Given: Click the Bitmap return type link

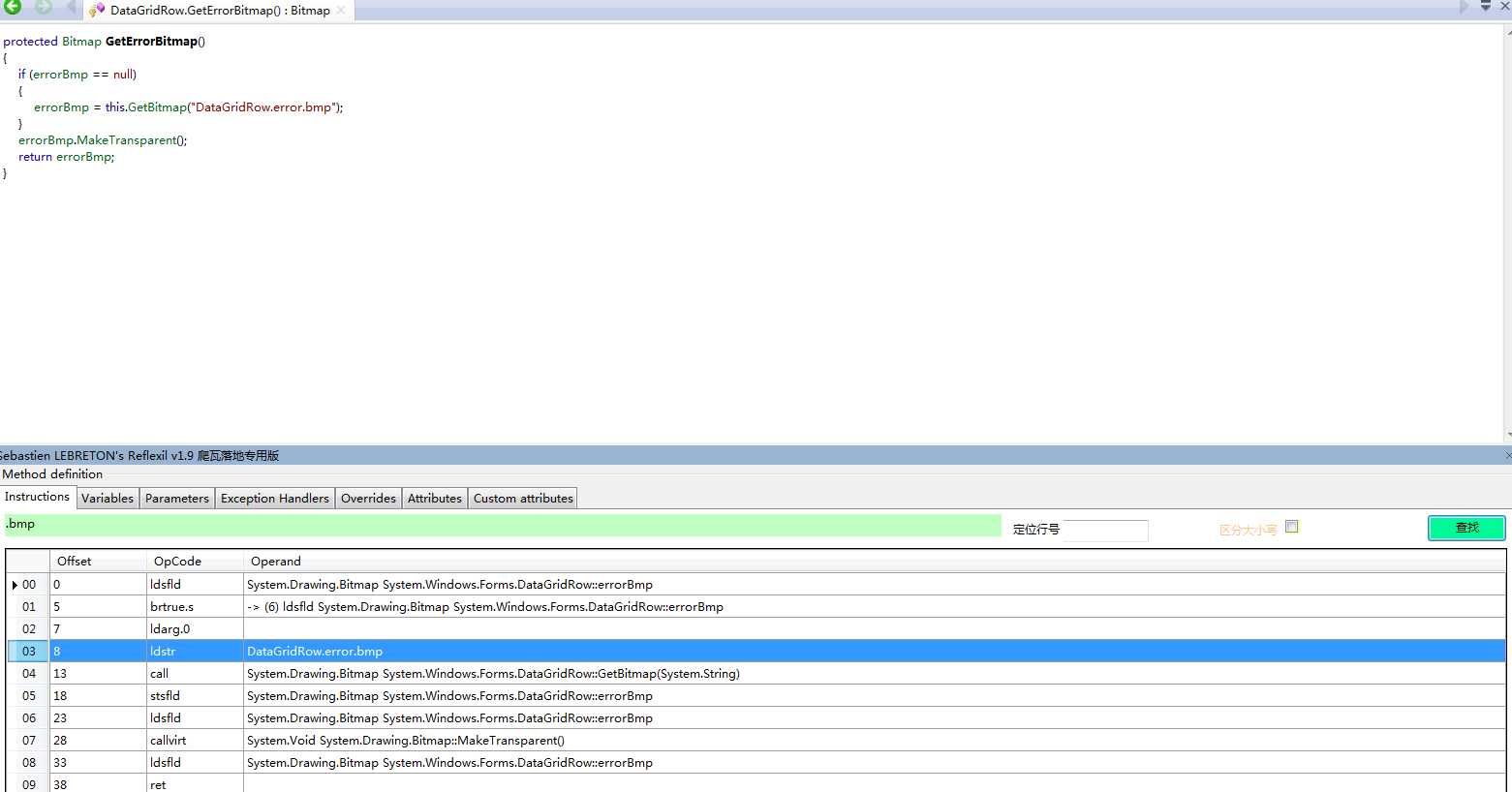Looking at the screenshot, I should (81, 42).
